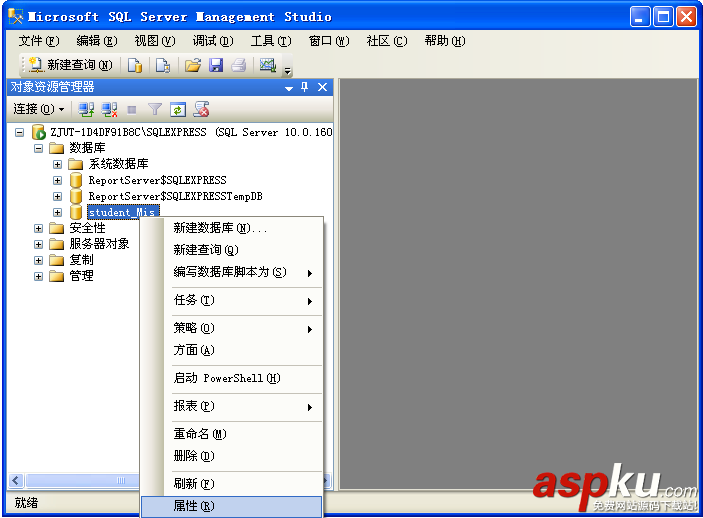The image size is (703, 518).
Task: Click the Stop square icon in Object Explorer
Action: tap(132, 109)
